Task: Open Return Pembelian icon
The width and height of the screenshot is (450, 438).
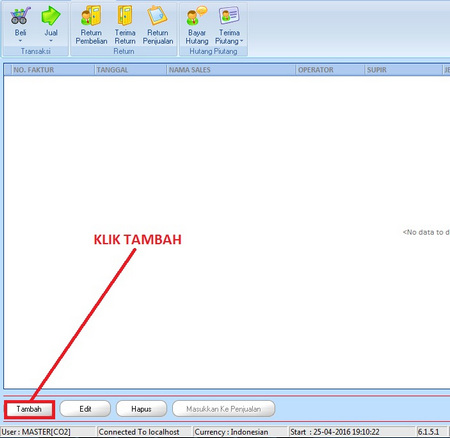Action: point(91,16)
